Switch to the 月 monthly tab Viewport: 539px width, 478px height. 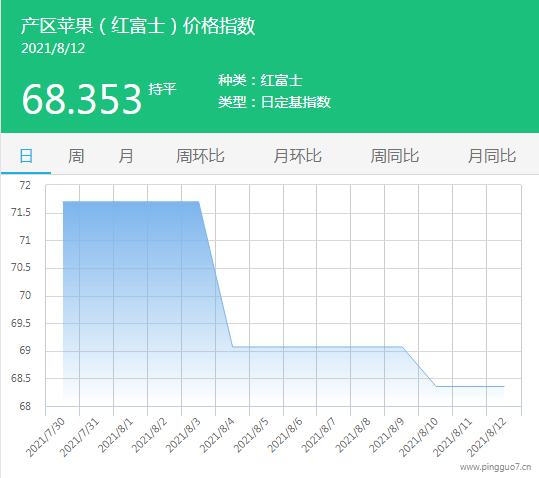click(x=126, y=156)
